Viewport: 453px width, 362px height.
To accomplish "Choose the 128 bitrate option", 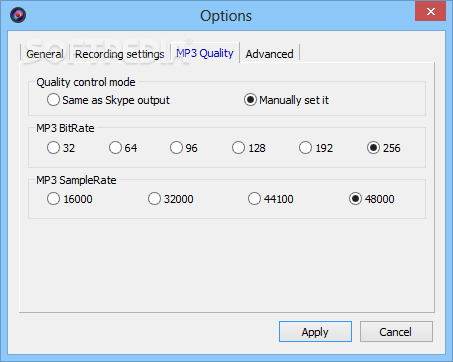I will (x=249, y=148).
